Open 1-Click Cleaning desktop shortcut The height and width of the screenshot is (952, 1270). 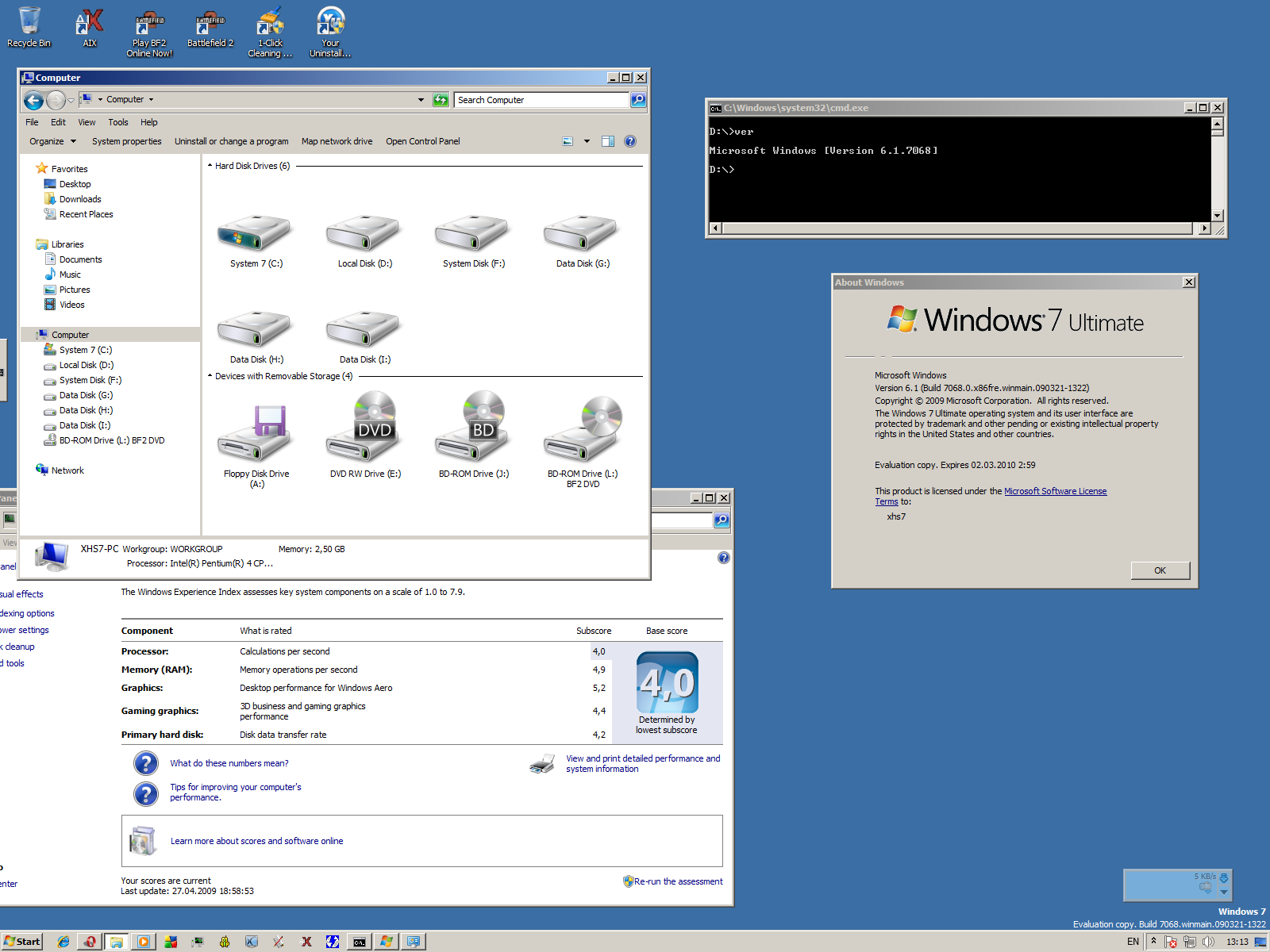click(270, 33)
